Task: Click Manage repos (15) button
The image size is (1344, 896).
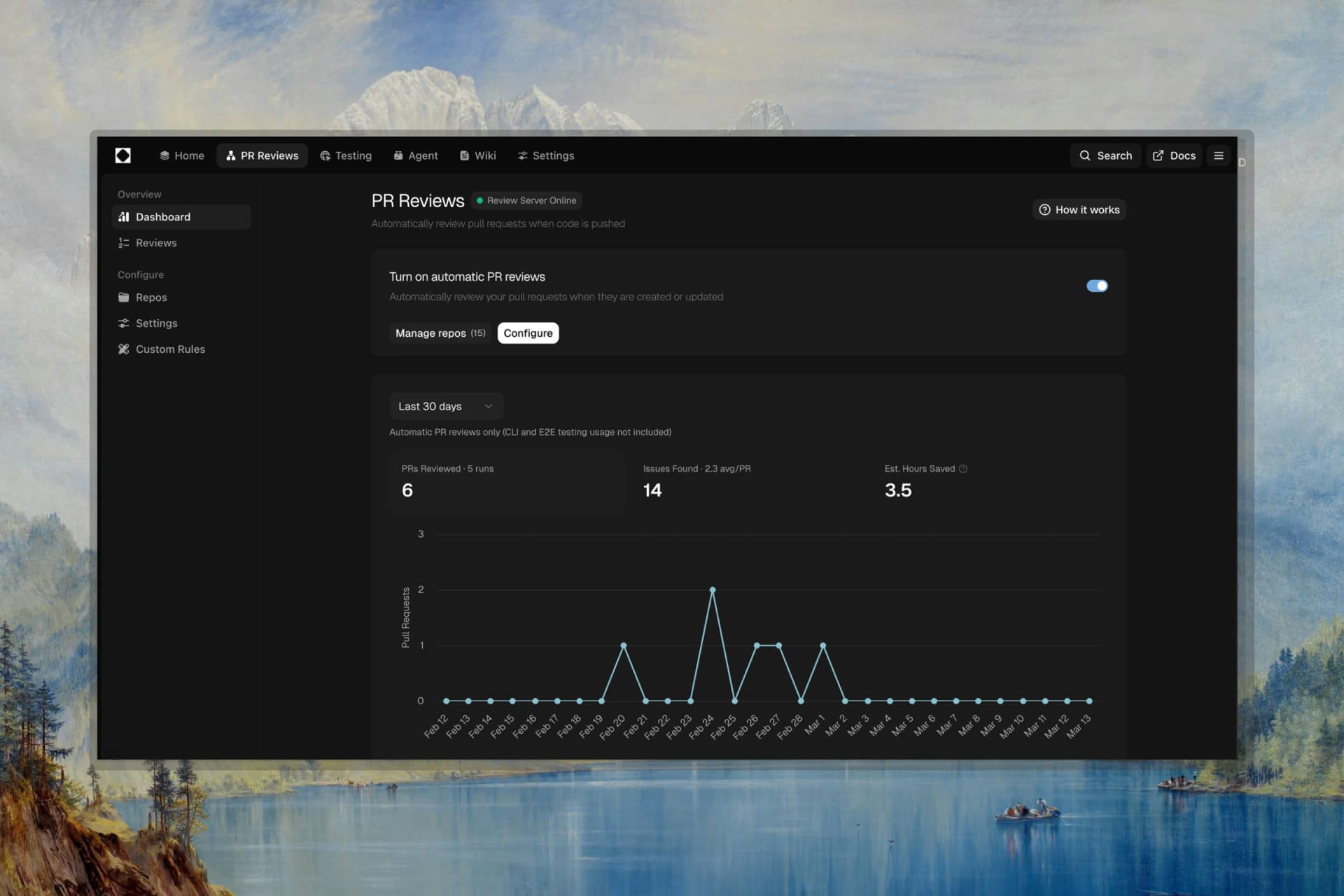Action: pyautogui.click(x=440, y=333)
